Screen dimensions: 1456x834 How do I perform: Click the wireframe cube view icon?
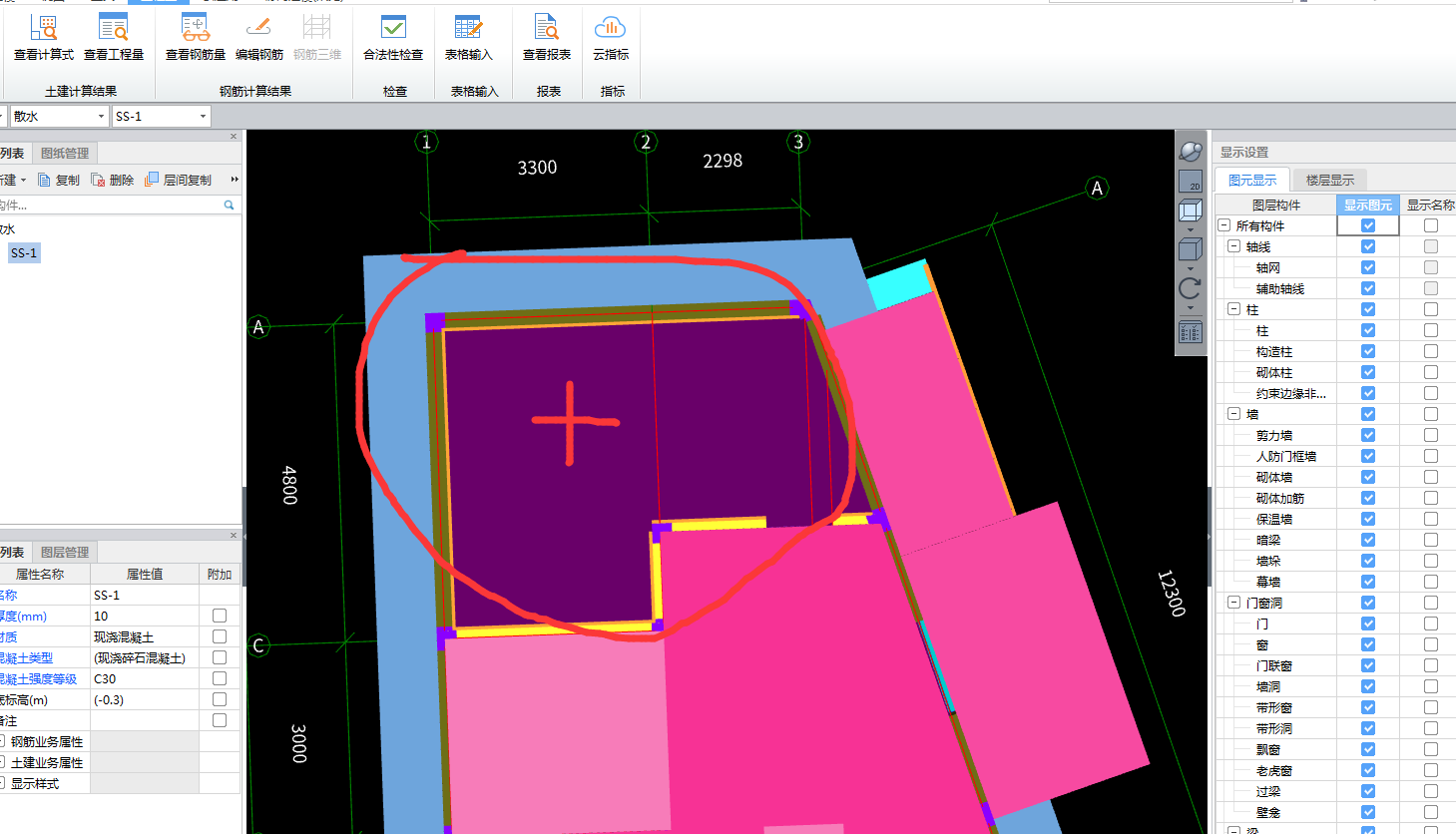1191,210
